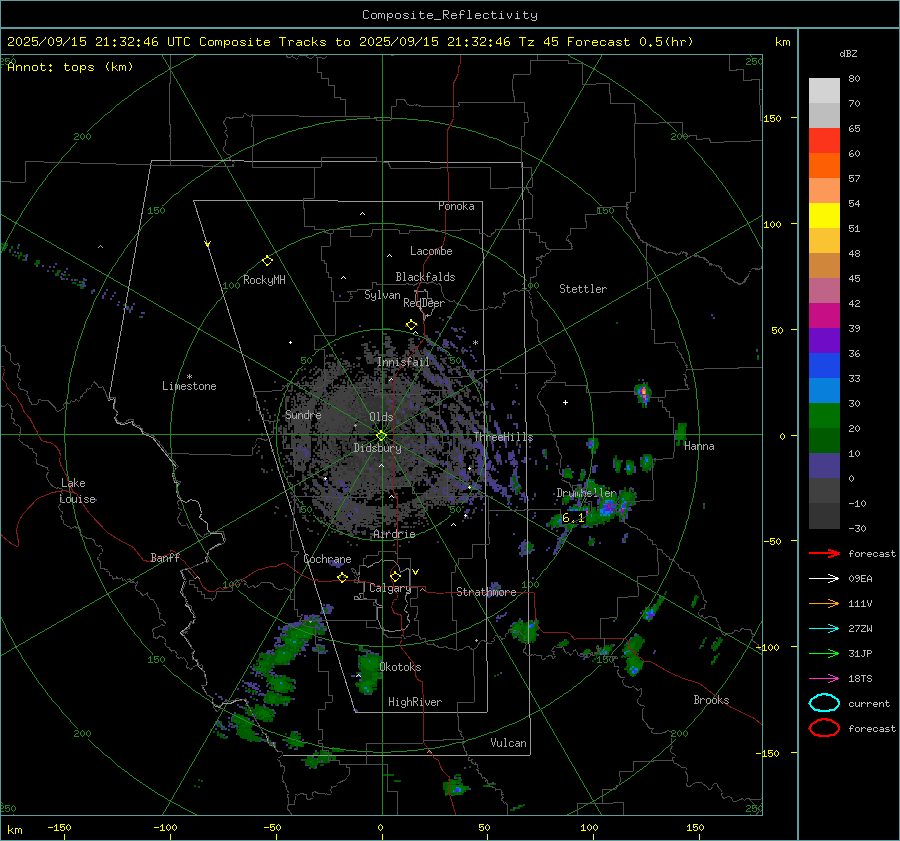Click the purple swatch in dBZ scale
The height and width of the screenshot is (841, 900).
(824, 340)
